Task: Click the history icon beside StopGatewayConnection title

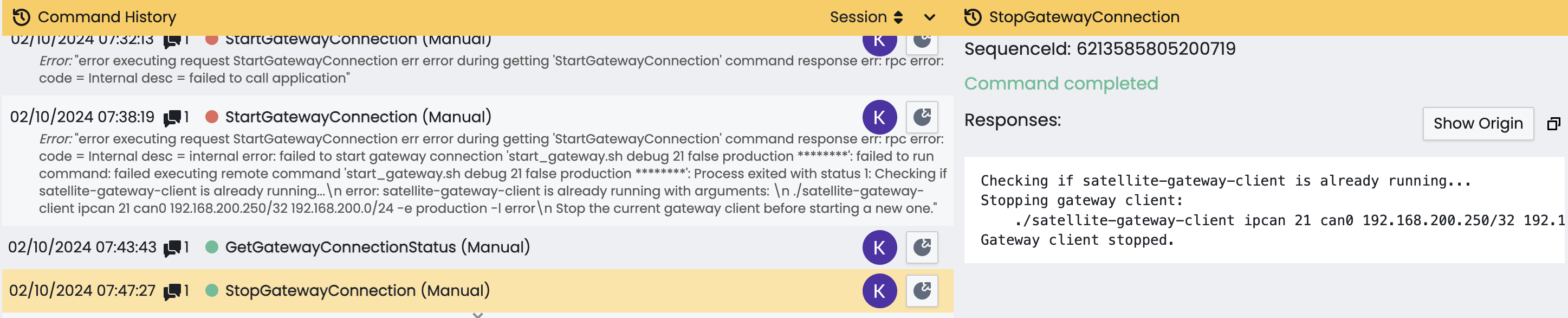Action: click(972, 17)
